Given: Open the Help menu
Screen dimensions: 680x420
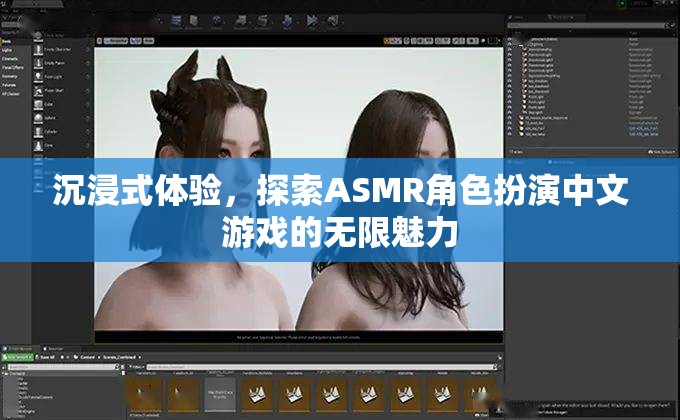Looking at the screenshot, I should [x=42, y=10].
